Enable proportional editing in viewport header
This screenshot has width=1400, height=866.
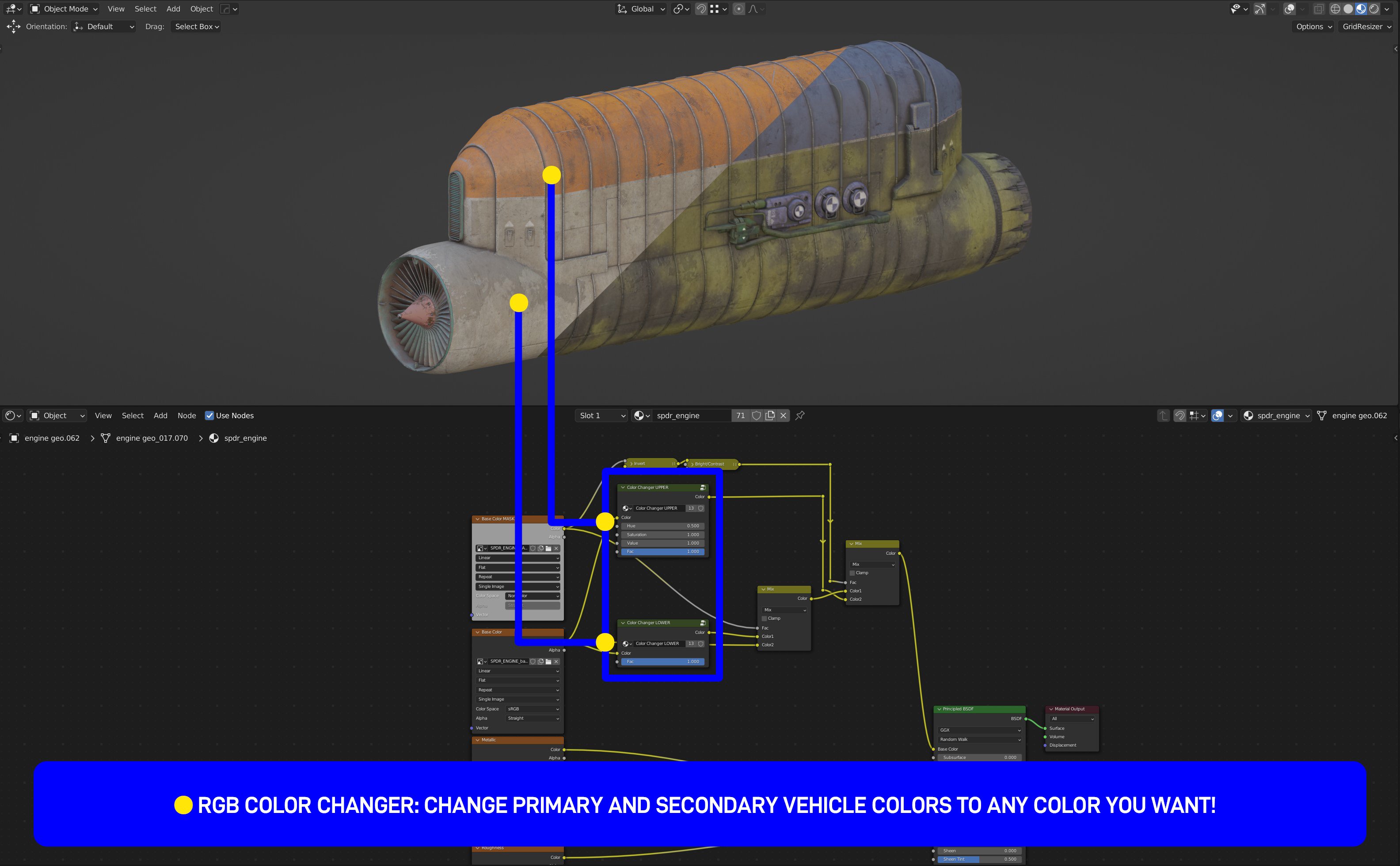(x=738, y=8)
